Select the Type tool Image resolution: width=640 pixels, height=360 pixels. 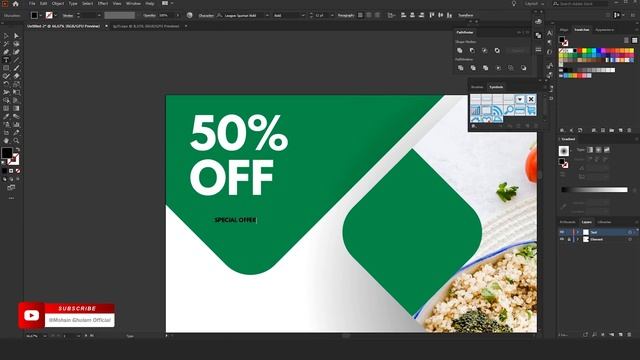[6, 60]
